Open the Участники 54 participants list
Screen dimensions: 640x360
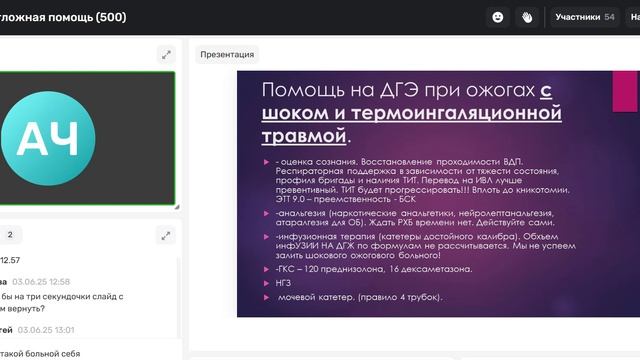point(585,17)
